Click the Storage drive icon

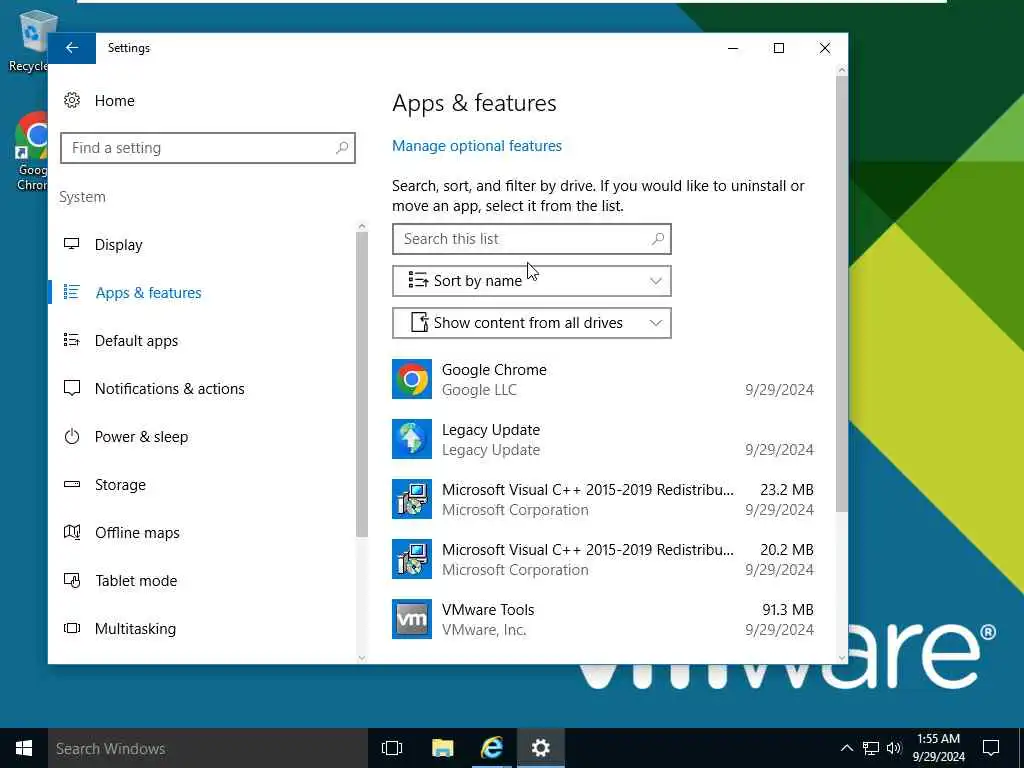(72, 484)
